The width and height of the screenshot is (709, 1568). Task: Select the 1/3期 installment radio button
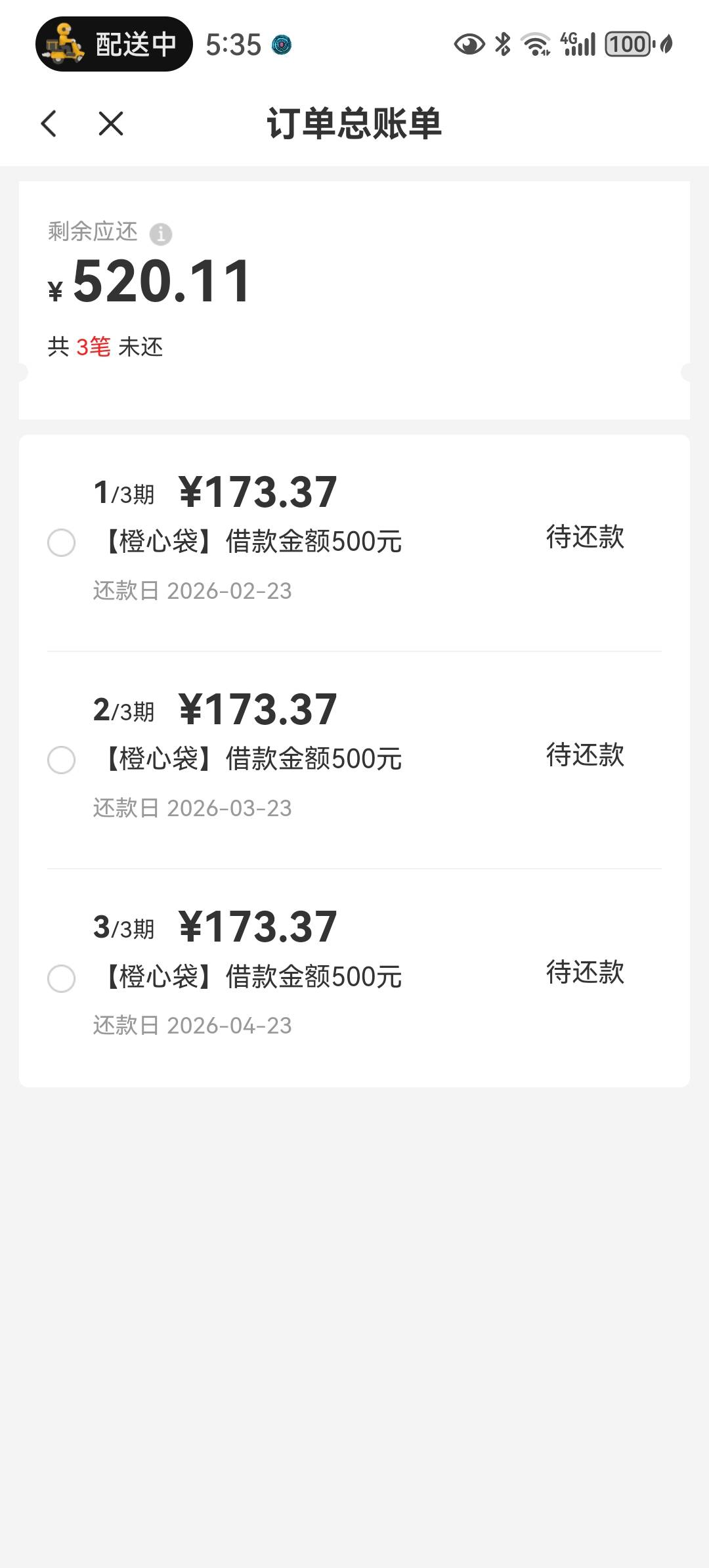62,543
